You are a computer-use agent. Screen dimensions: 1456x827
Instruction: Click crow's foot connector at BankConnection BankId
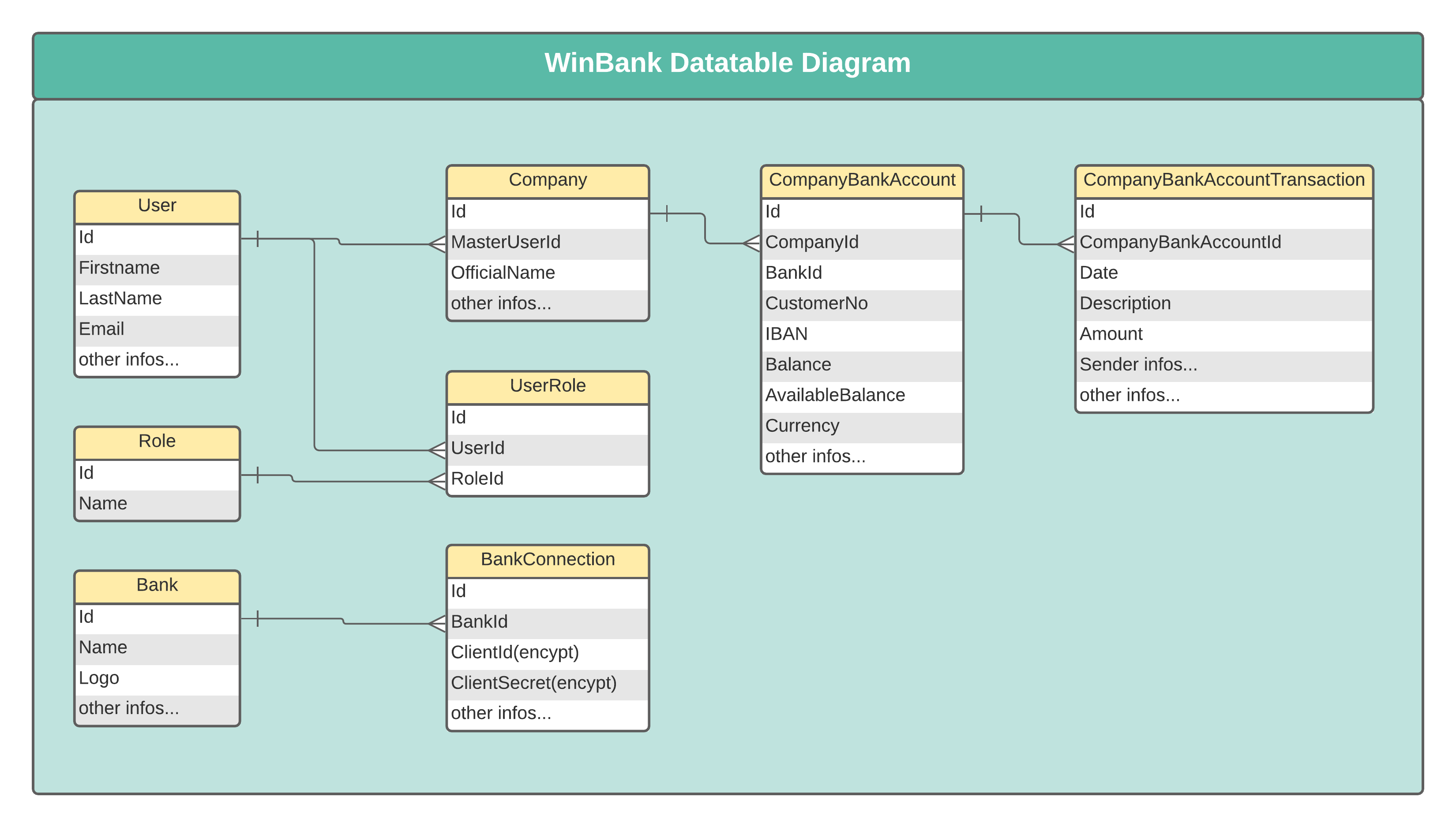(x=437, y=624)
